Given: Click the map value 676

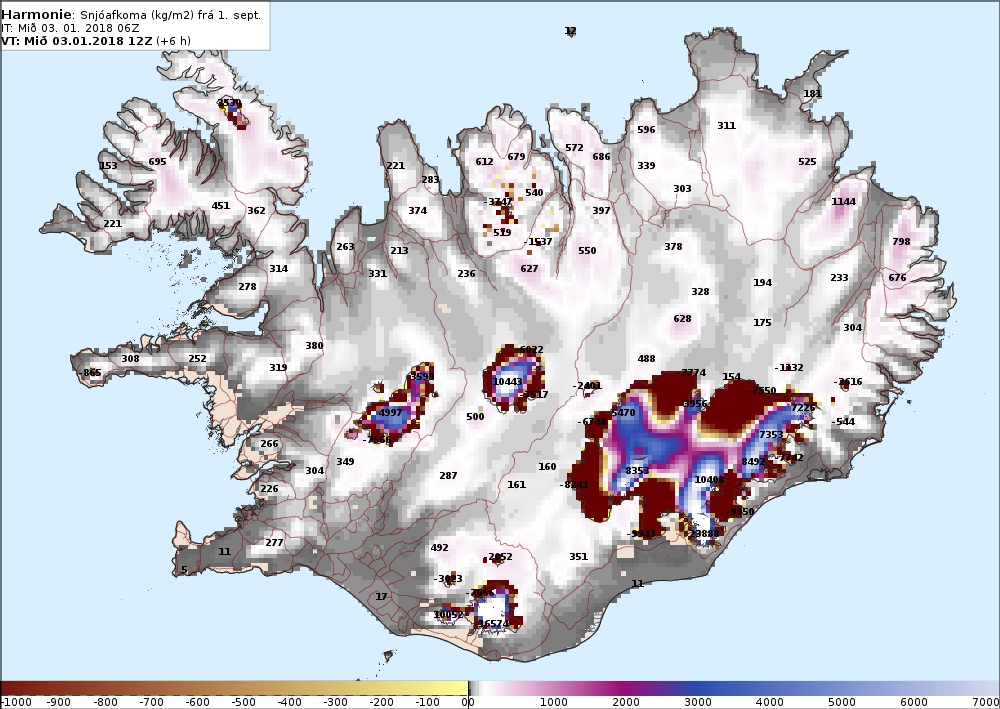Looking at the screenshot, I should click(x=897, y=277).
